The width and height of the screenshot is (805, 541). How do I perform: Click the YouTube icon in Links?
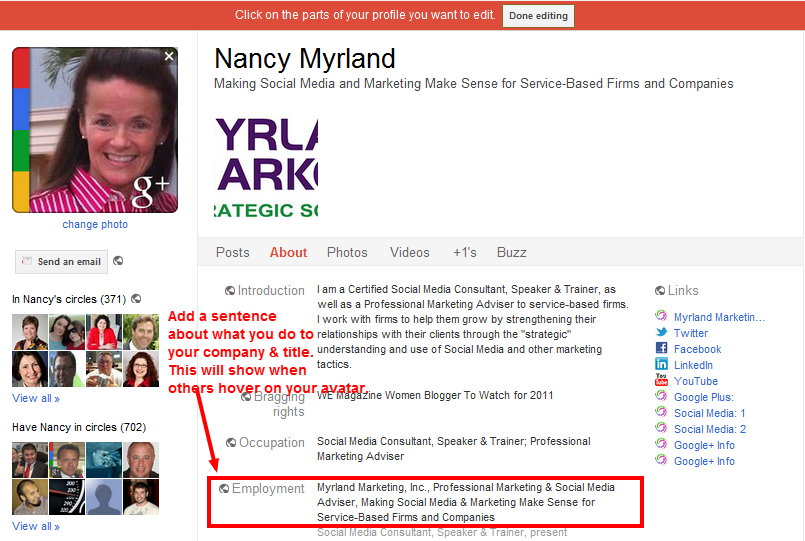(661, 381)
